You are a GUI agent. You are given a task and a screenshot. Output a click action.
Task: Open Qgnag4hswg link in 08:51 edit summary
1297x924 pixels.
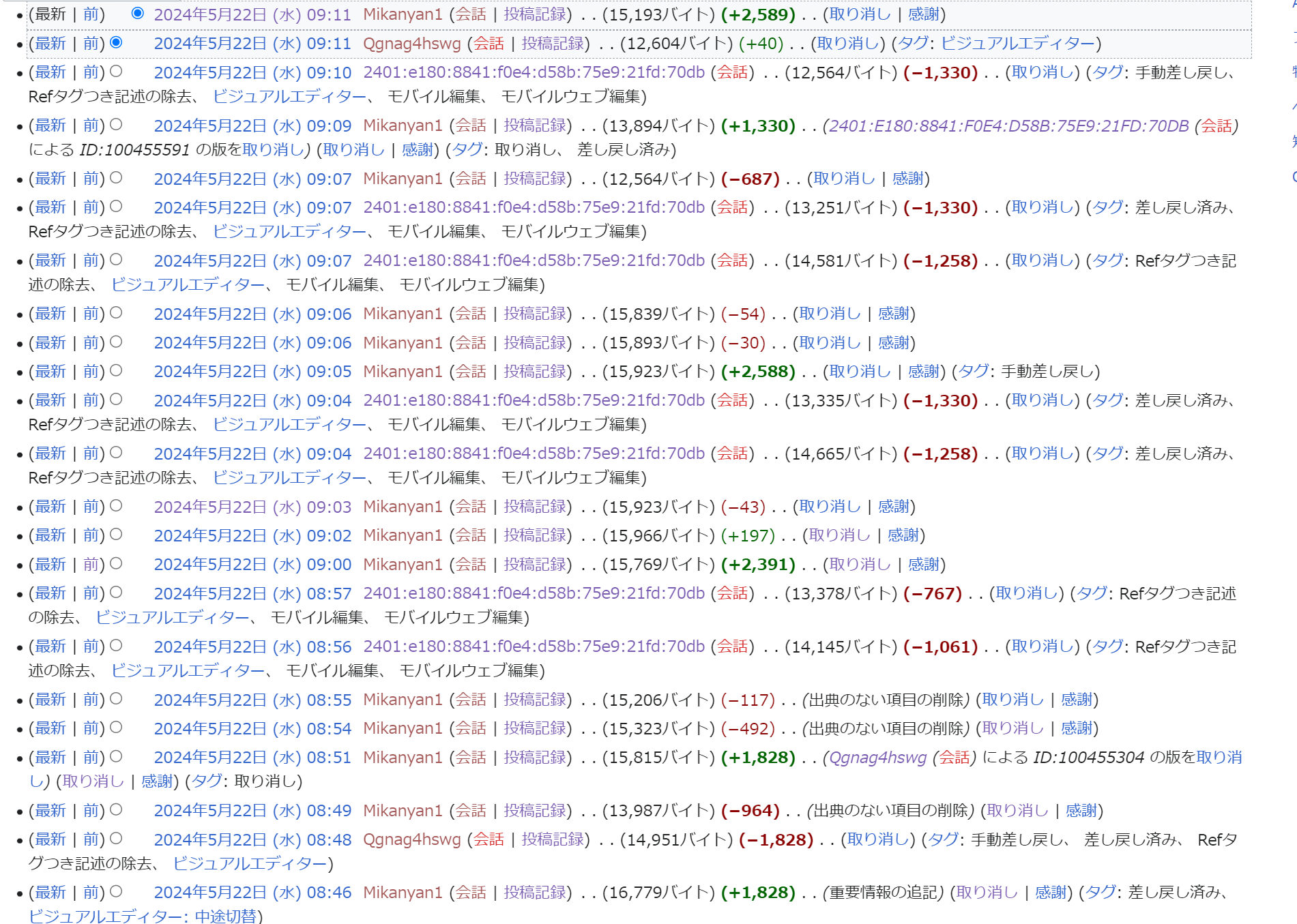pyautogui.click(x=877, y=758)
